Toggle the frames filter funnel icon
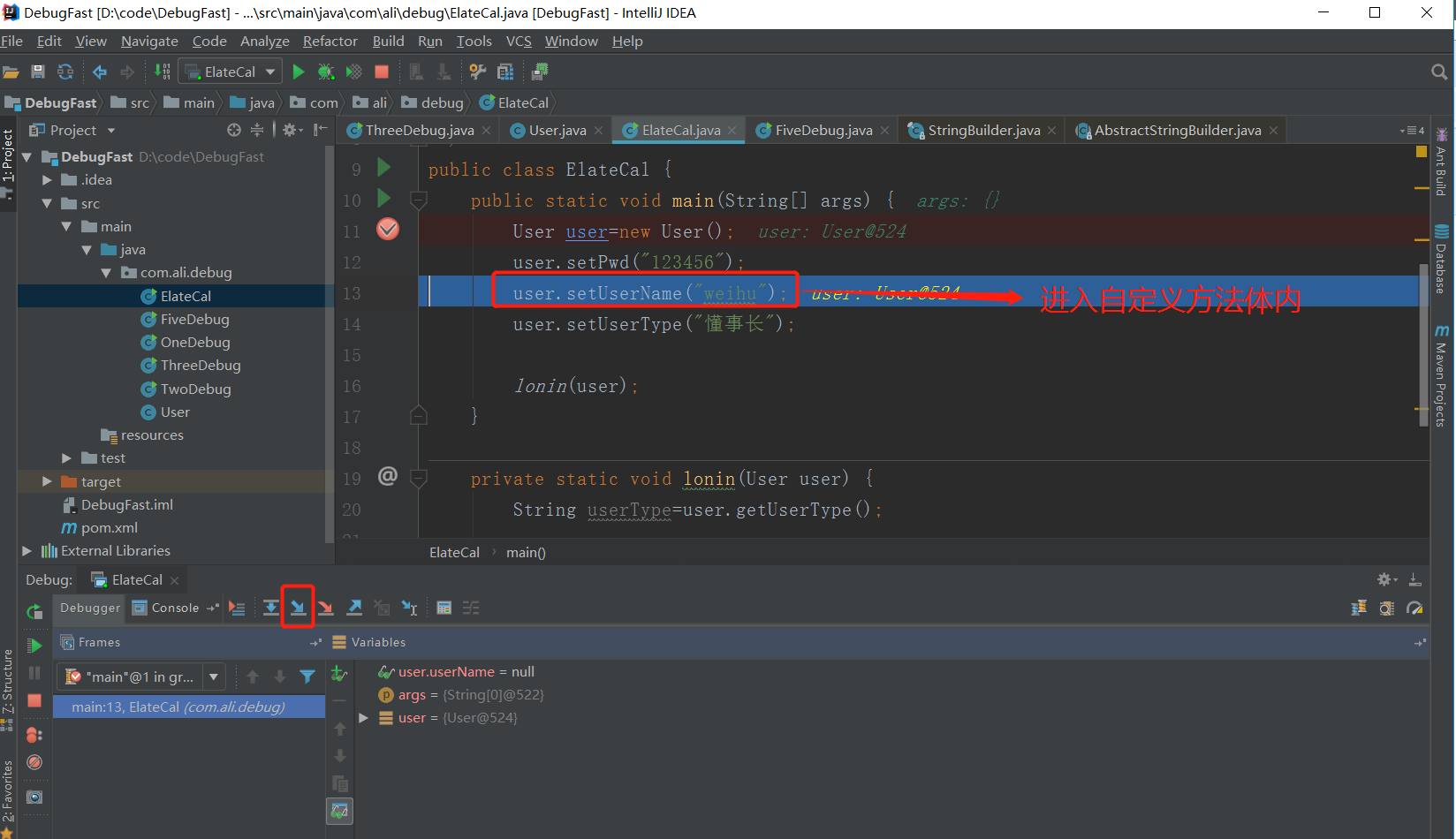Image resolution: width=1456 pixels, height=839 pixels. point(307,676)
